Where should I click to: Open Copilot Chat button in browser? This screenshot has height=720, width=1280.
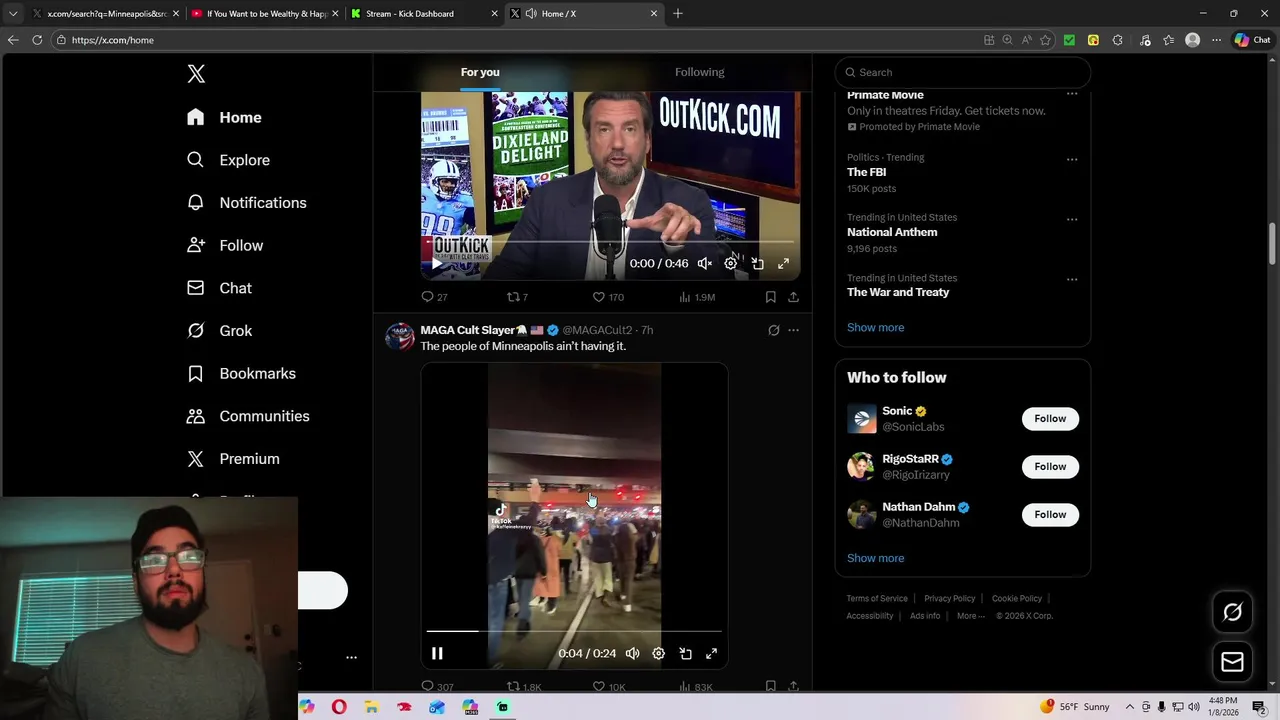click(x=1253, y=40)
